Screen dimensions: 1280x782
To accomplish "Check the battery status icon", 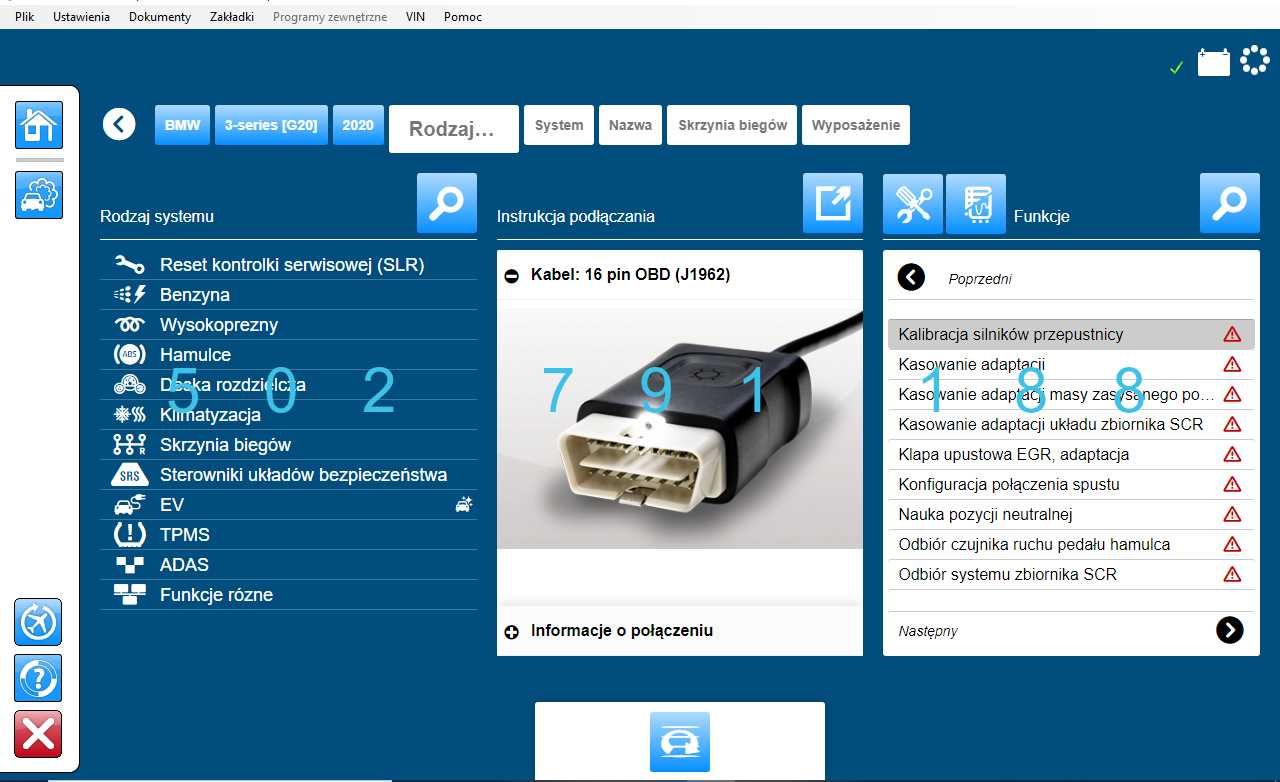I will coord(1214,63).
